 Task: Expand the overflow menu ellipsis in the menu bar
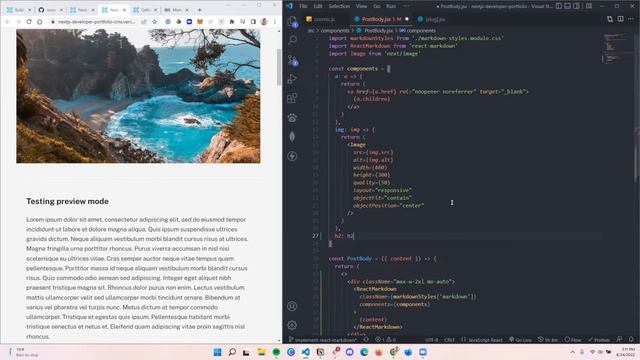tap(406, 6)
